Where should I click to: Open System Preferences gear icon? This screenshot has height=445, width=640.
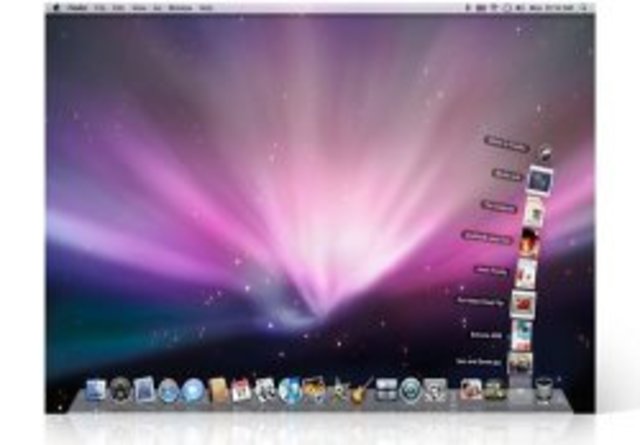[435, 389]
